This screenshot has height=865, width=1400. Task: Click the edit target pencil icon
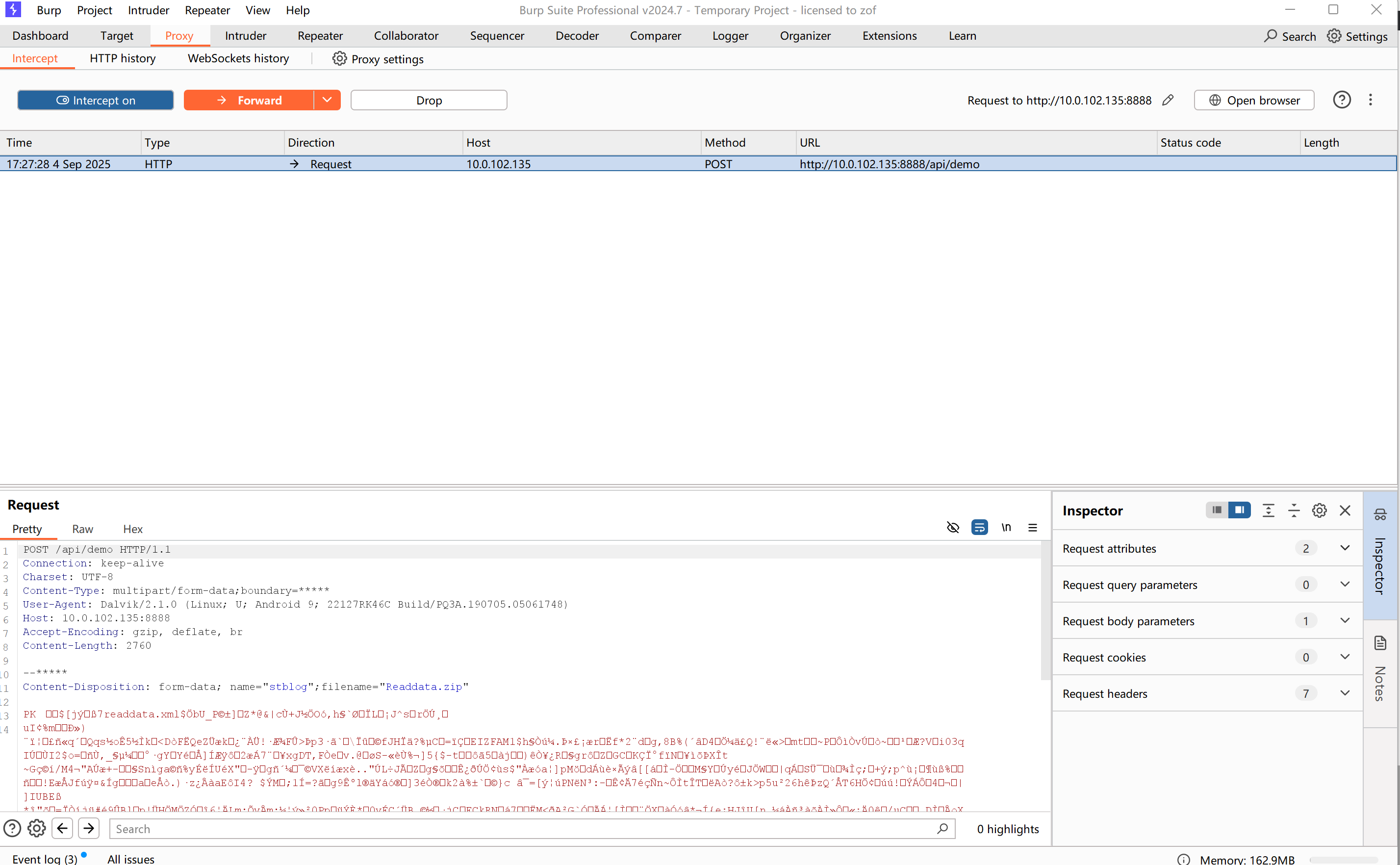click(1168, 100)
